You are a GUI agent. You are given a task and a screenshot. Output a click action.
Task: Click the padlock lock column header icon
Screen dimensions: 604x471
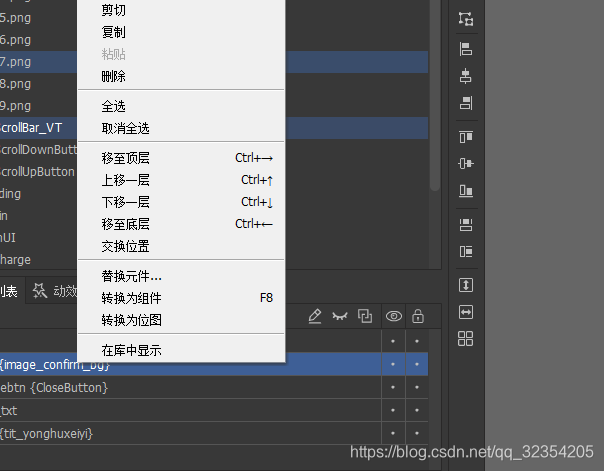click(418, 316)
